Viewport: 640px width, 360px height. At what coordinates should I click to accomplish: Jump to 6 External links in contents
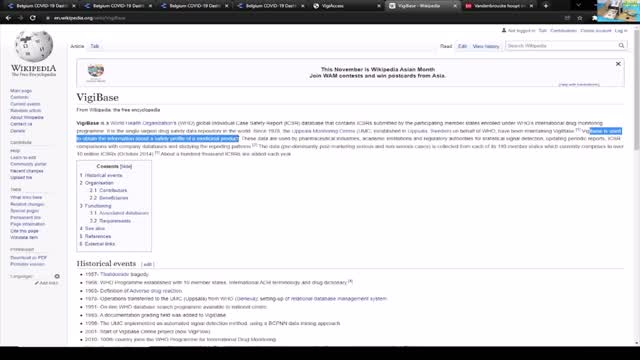point(97,244)
